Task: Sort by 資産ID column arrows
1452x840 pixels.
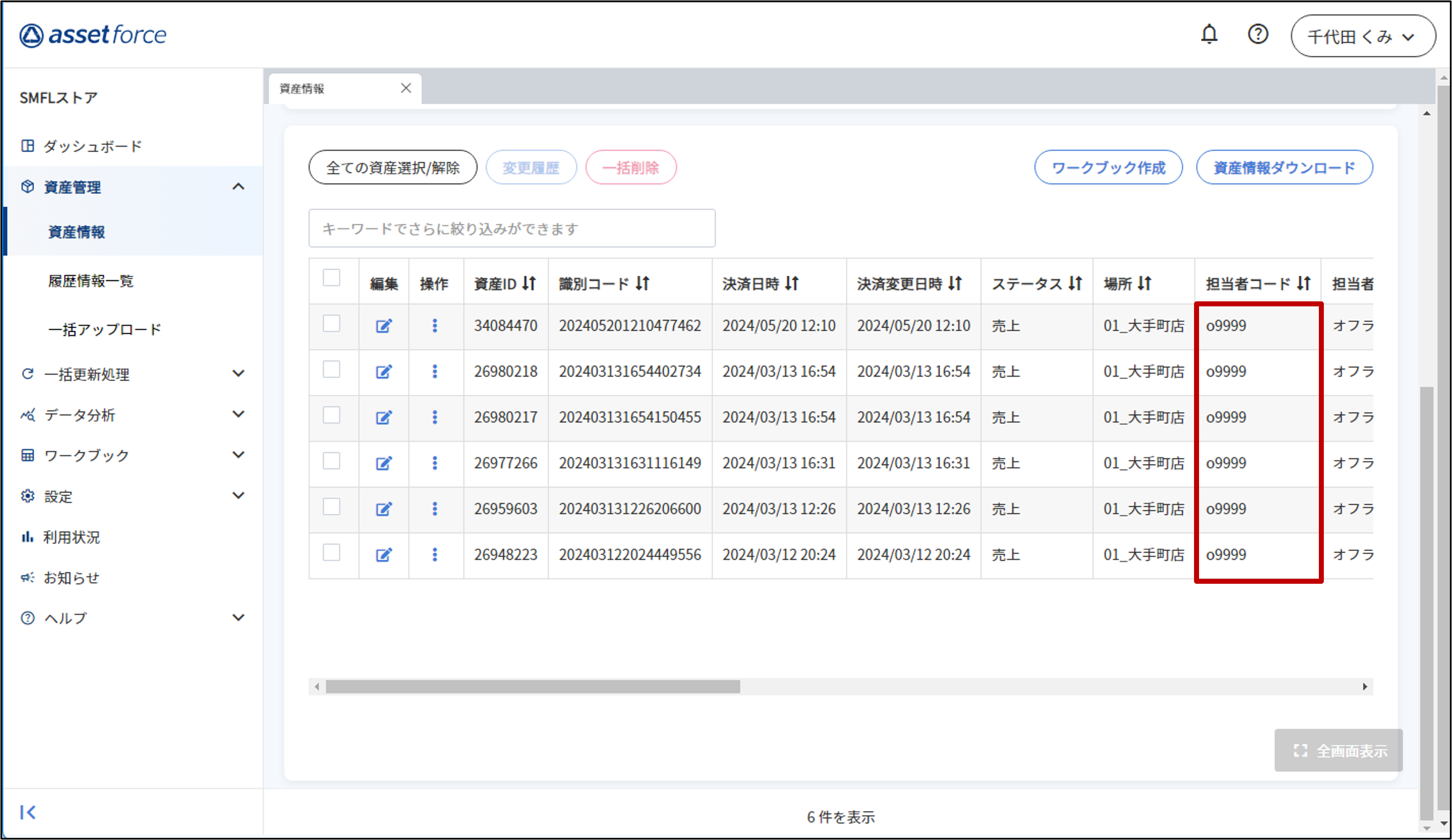Action: pyautogui.click(x=529, y=284)
